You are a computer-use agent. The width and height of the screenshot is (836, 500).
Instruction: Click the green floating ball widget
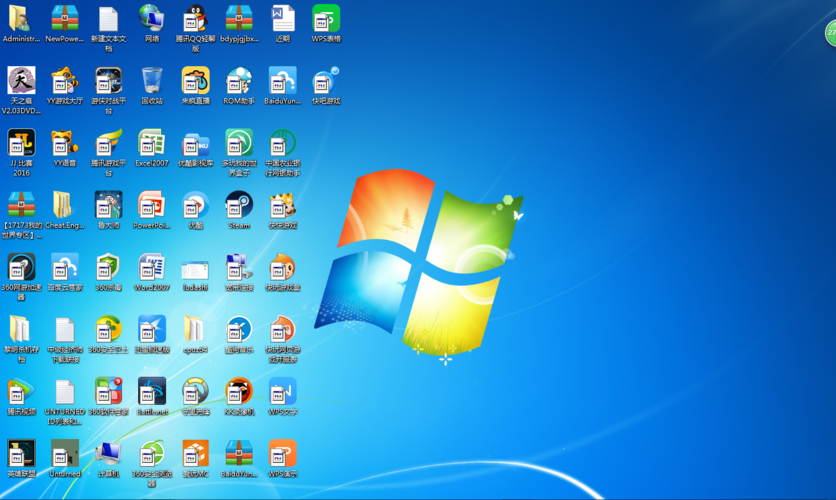tap(831, 33)
